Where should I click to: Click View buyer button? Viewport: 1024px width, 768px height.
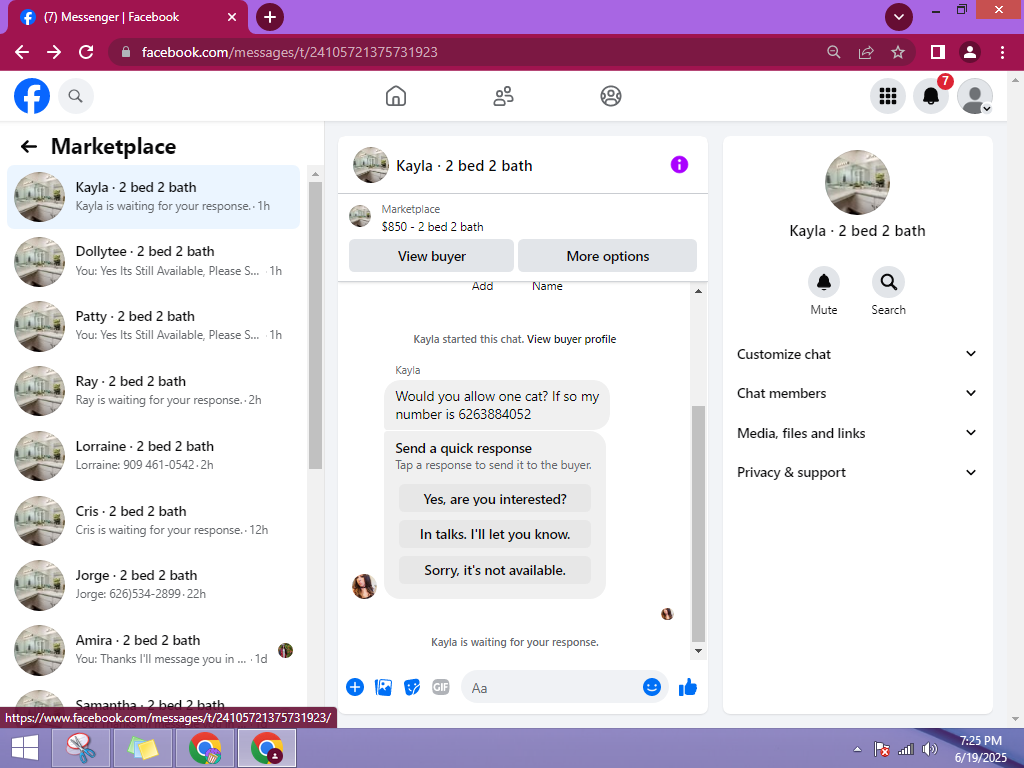[x=432, y=256]
